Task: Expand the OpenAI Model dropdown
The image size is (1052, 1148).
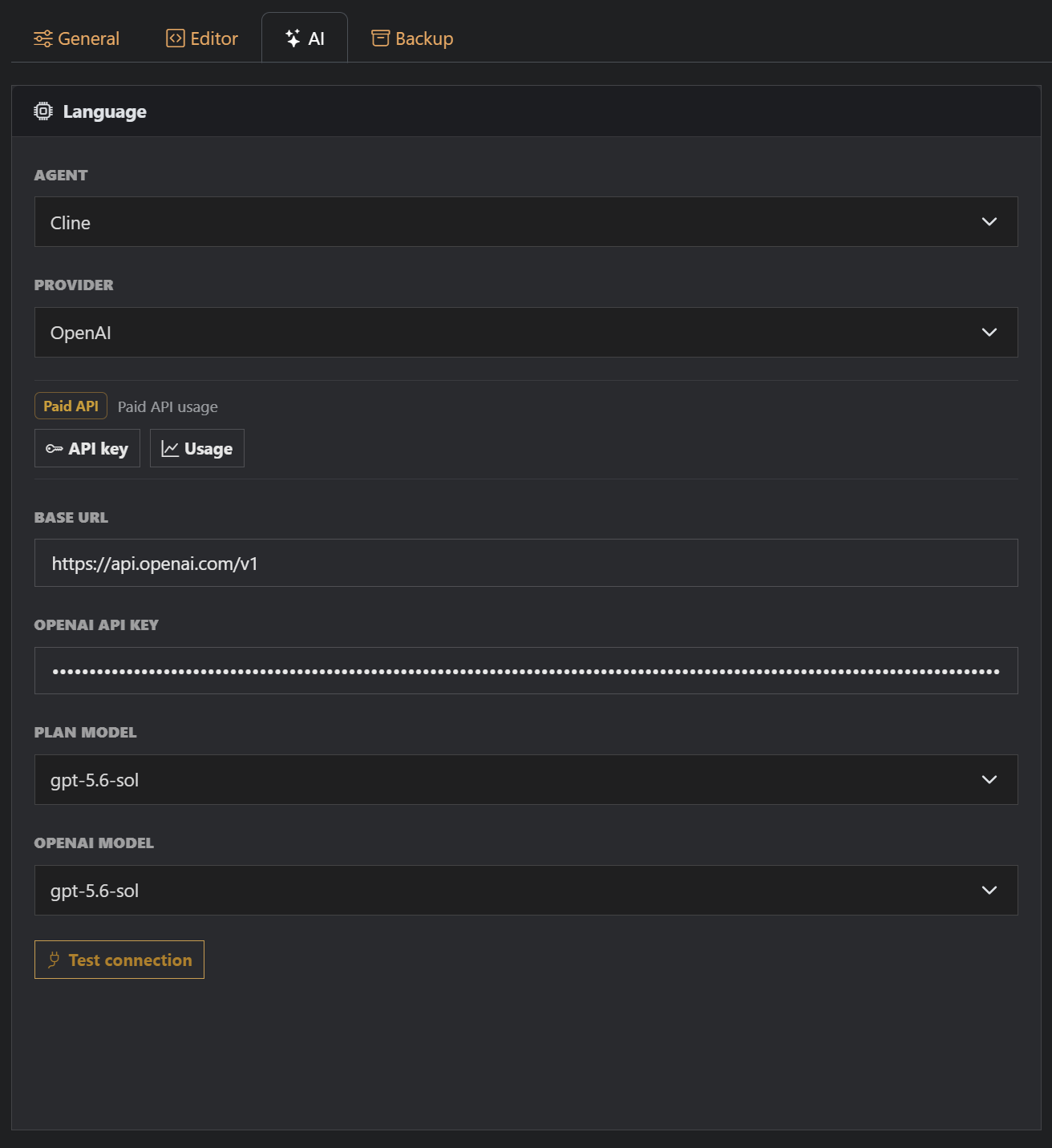Action: click(x=526, y=891)
